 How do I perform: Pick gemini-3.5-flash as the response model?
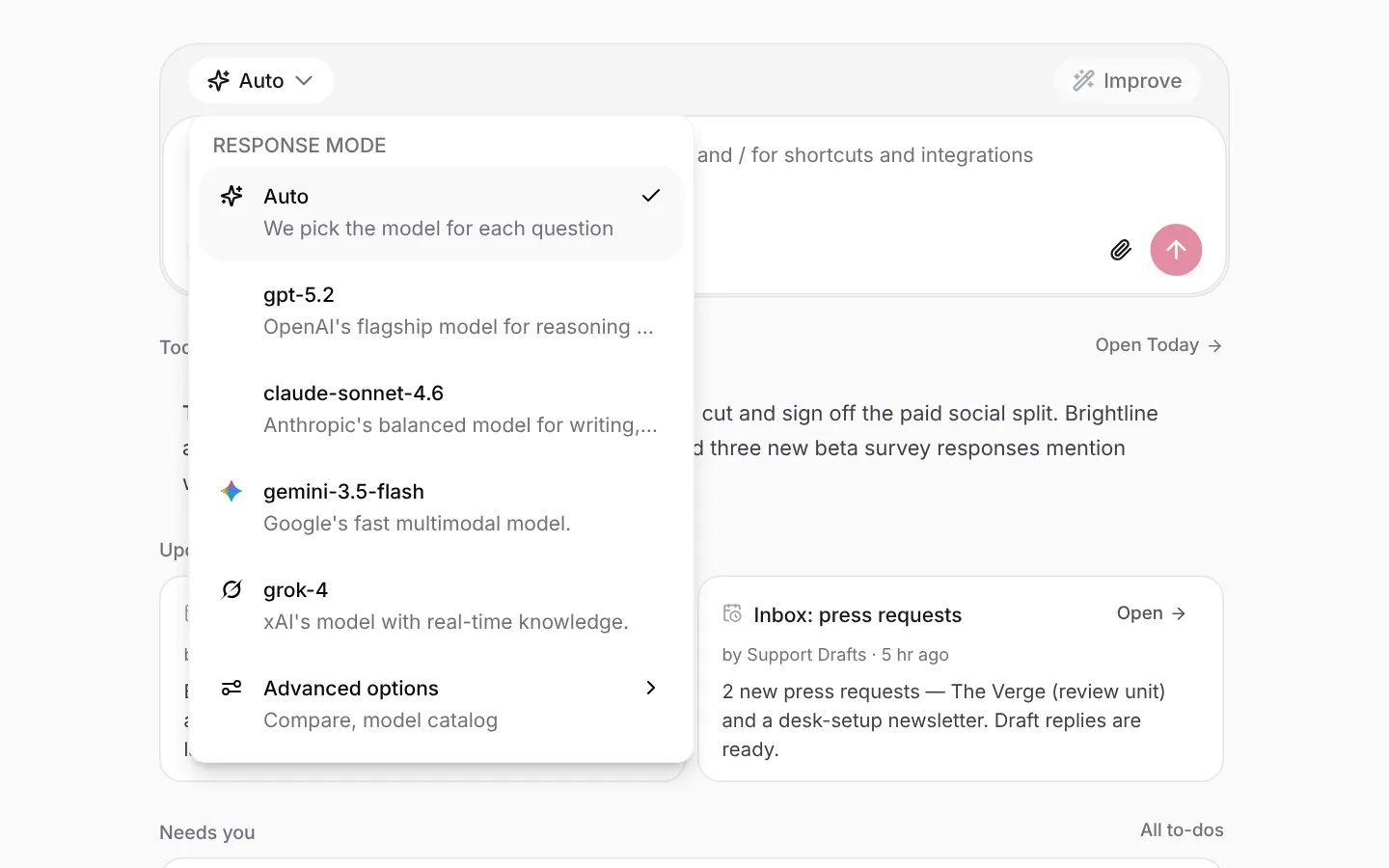441,507
